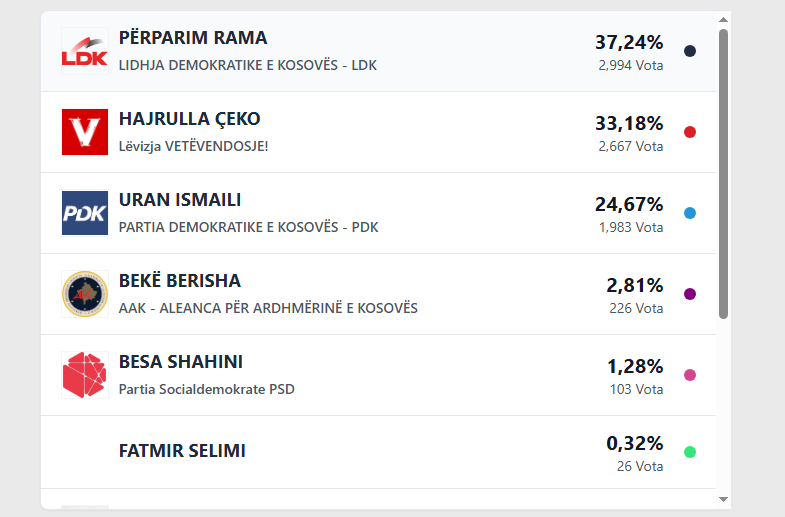Click the AAK round emblem logo
Image resolution: width=785 pixels, height=517 pixels.
pos(84,294)
